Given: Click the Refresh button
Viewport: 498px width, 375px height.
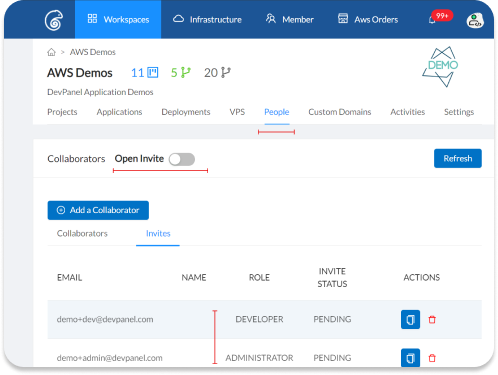Looking at the screenshot, I should coord(458,158).
